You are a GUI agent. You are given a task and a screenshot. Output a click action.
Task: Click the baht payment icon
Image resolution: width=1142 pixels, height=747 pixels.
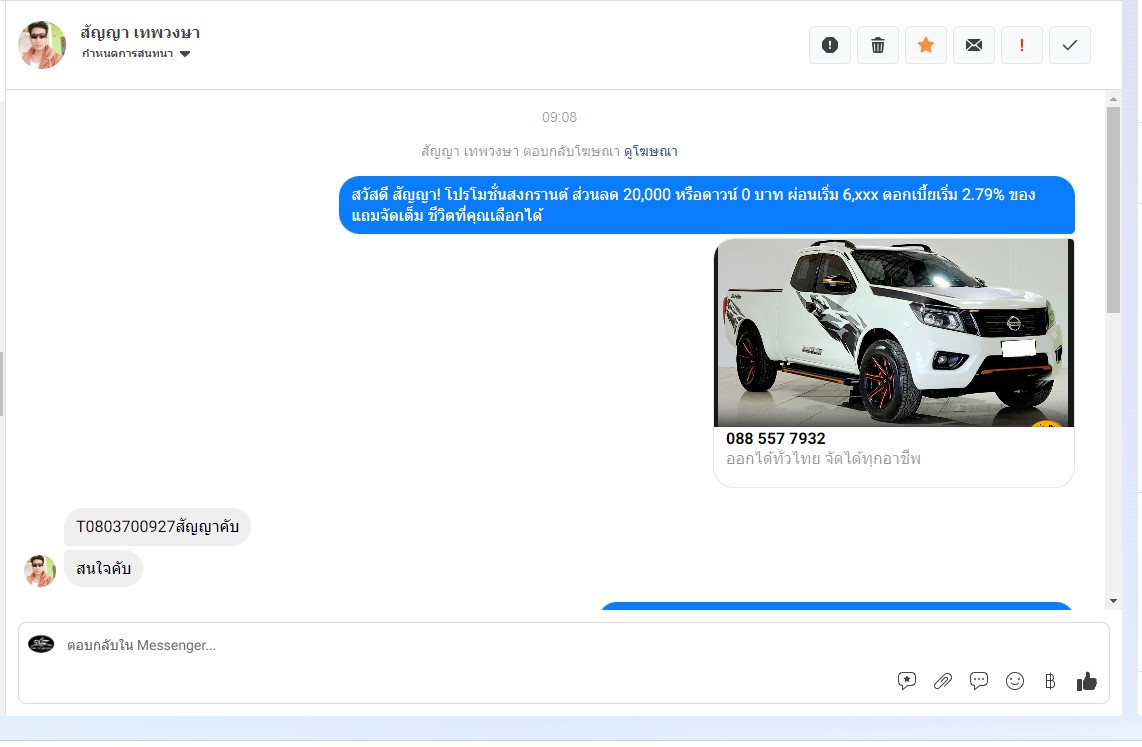point(1050,681)
